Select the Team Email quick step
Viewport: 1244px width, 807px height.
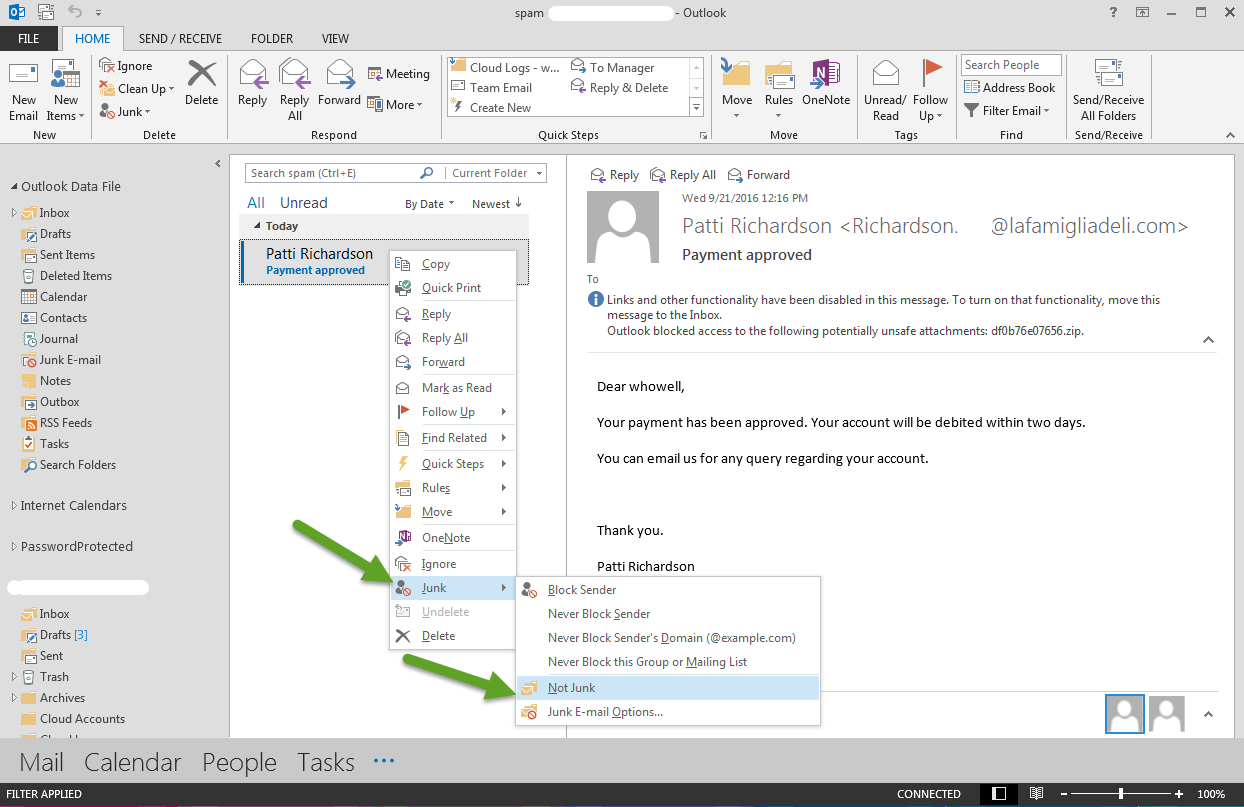coord(491,88)
